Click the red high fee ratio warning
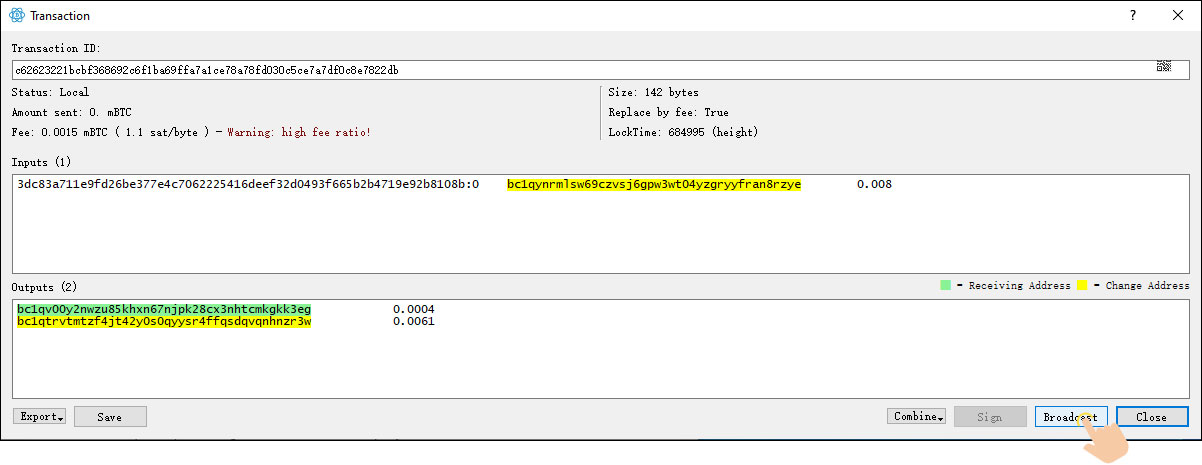The image size is (1202, 465). (299, 132)
